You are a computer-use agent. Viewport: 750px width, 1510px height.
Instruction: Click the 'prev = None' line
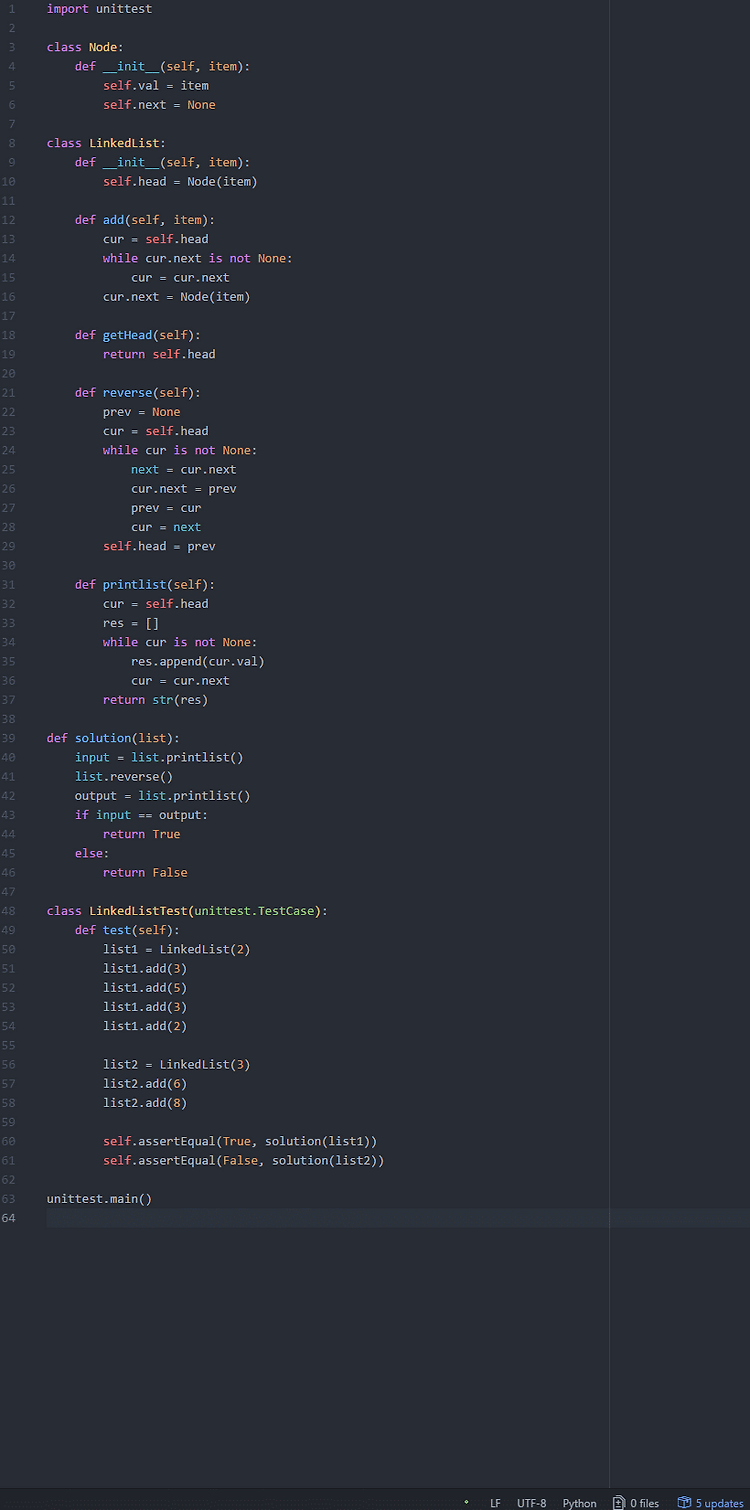tap(142, 412)
